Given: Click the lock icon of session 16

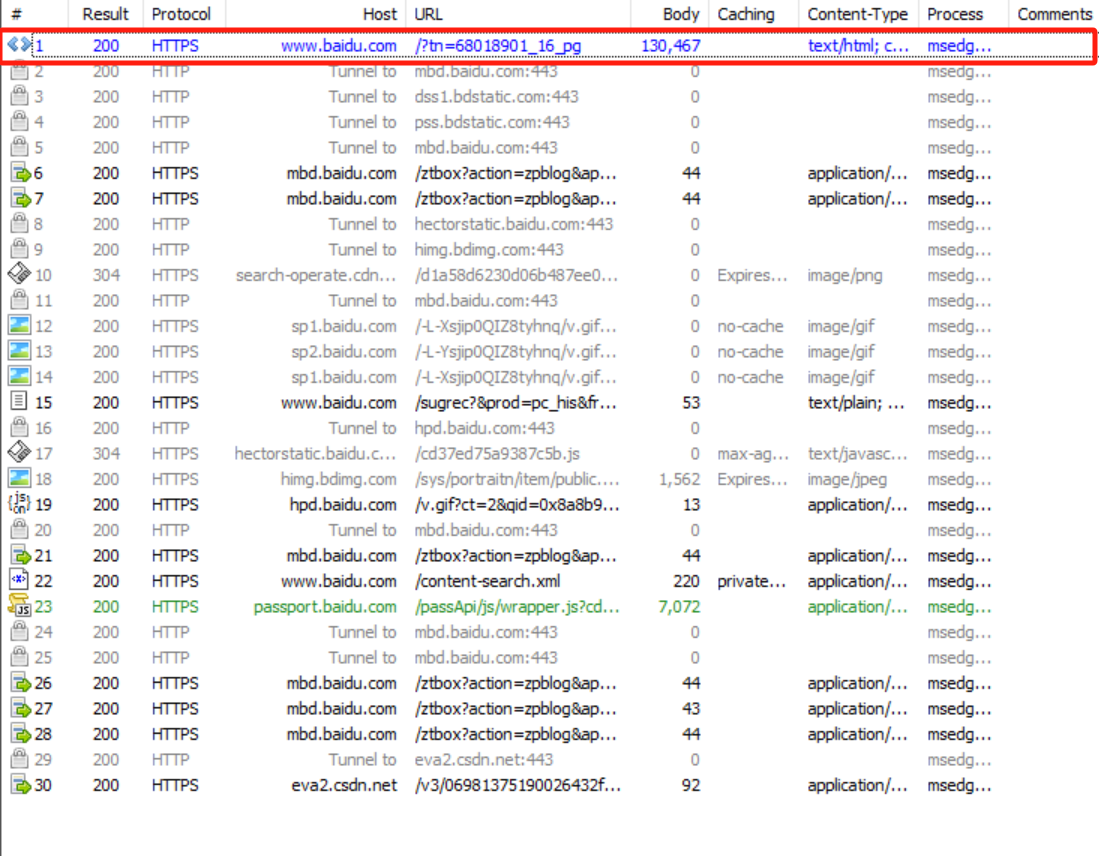Looking at the screenshot, I should [20, 428].
